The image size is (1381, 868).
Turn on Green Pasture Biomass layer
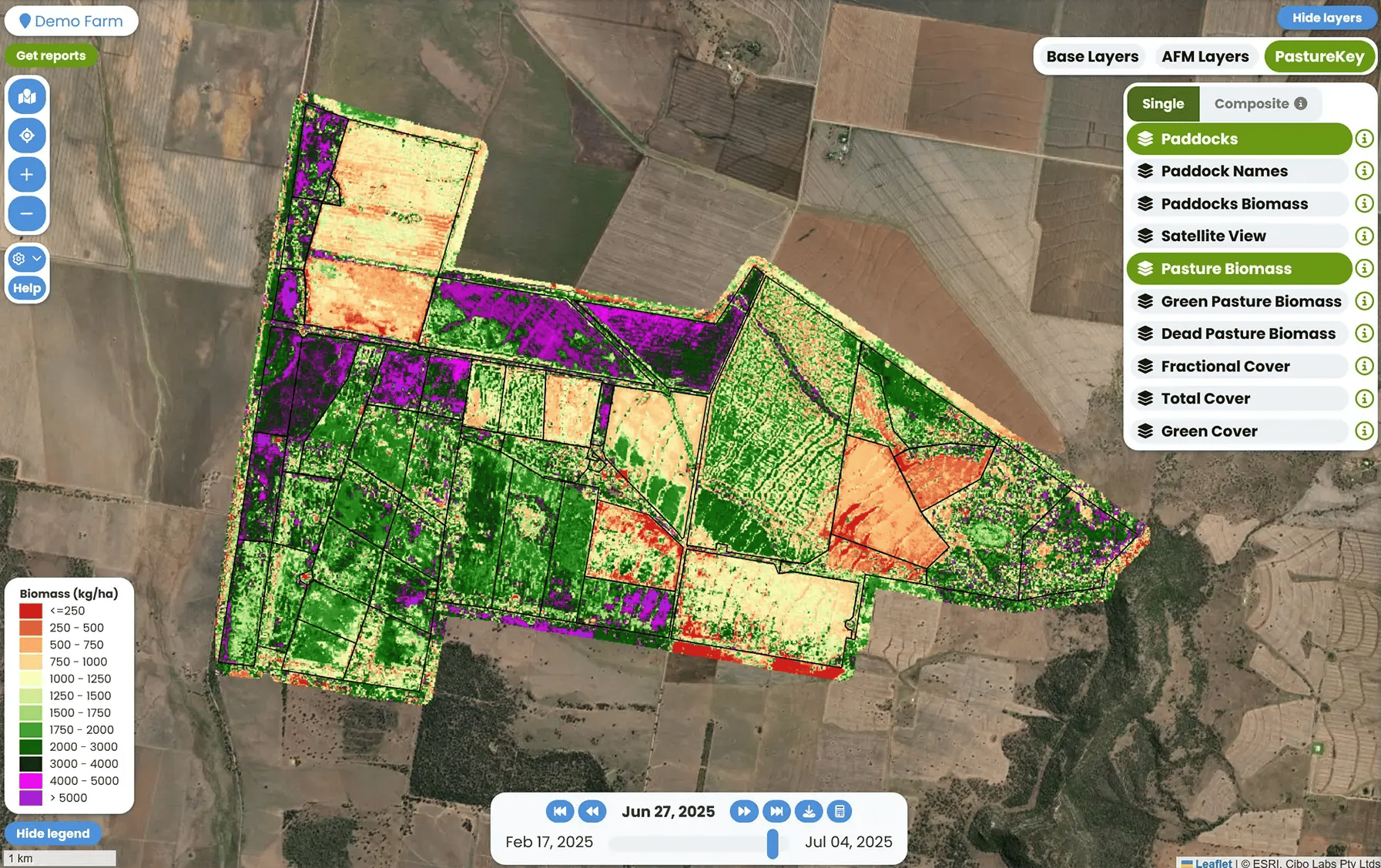point(1238,301)
